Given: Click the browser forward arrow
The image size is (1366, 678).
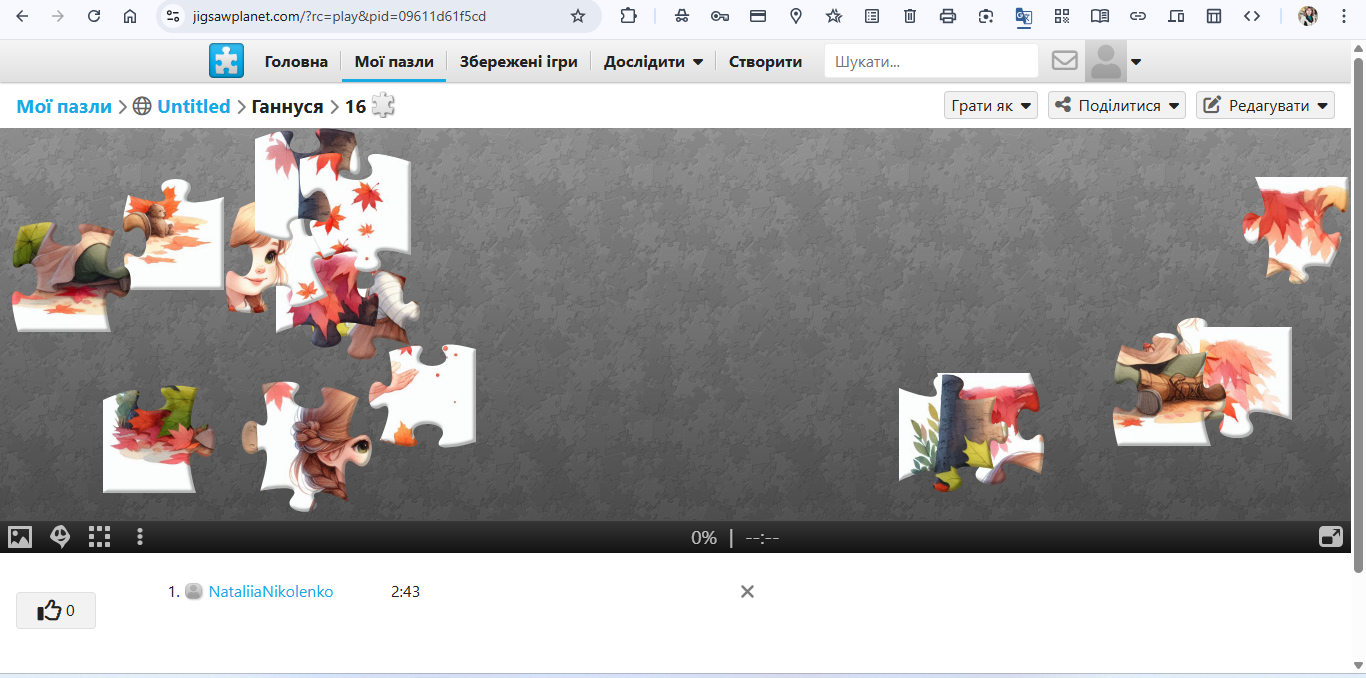Looking at the screenshot, I should coord(58,16).
